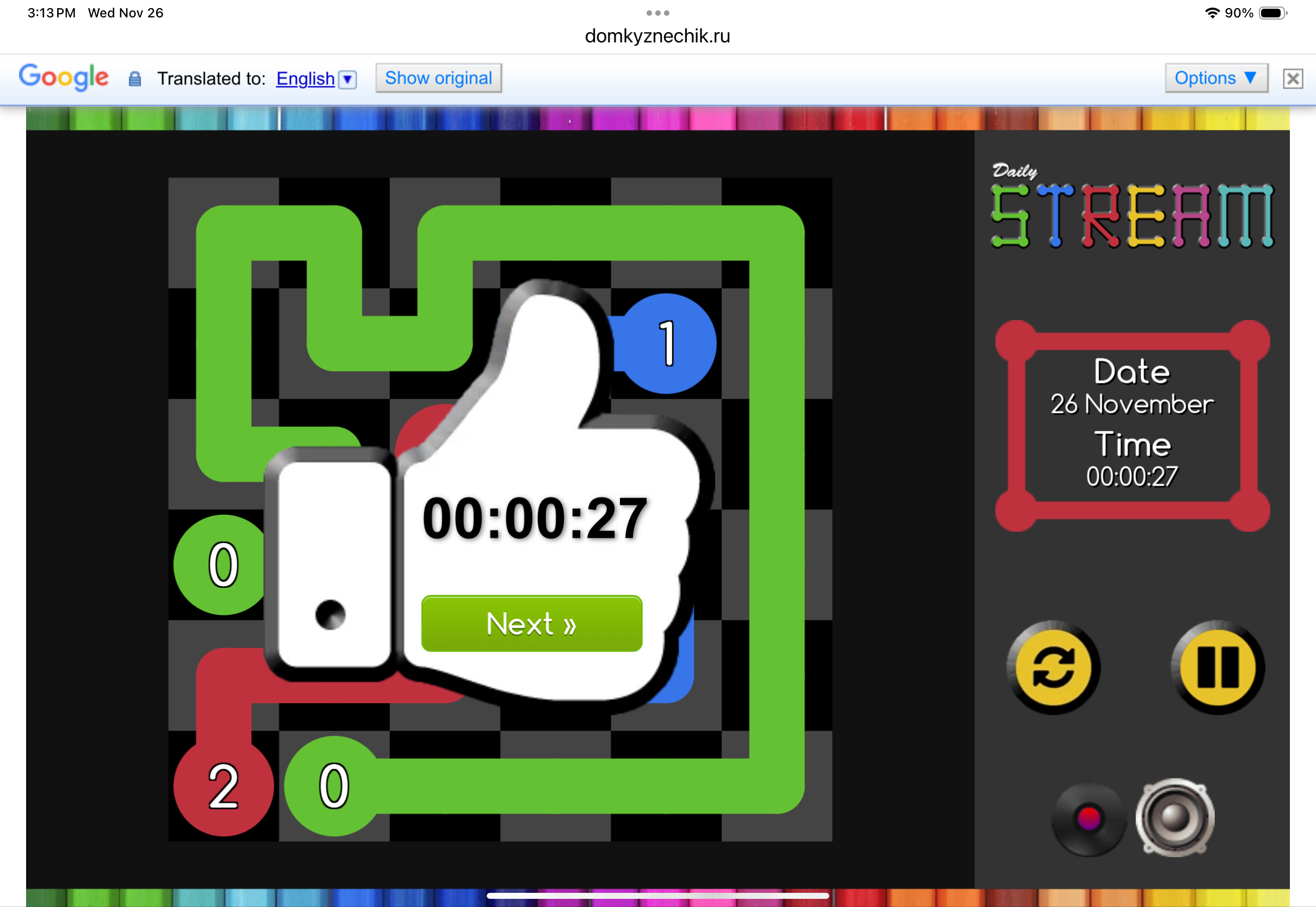This screenshot has height=907, width=1316.
Task: Click the green 0 circle in bottom row
Action: pyautogui.click(x=333, y=786)
